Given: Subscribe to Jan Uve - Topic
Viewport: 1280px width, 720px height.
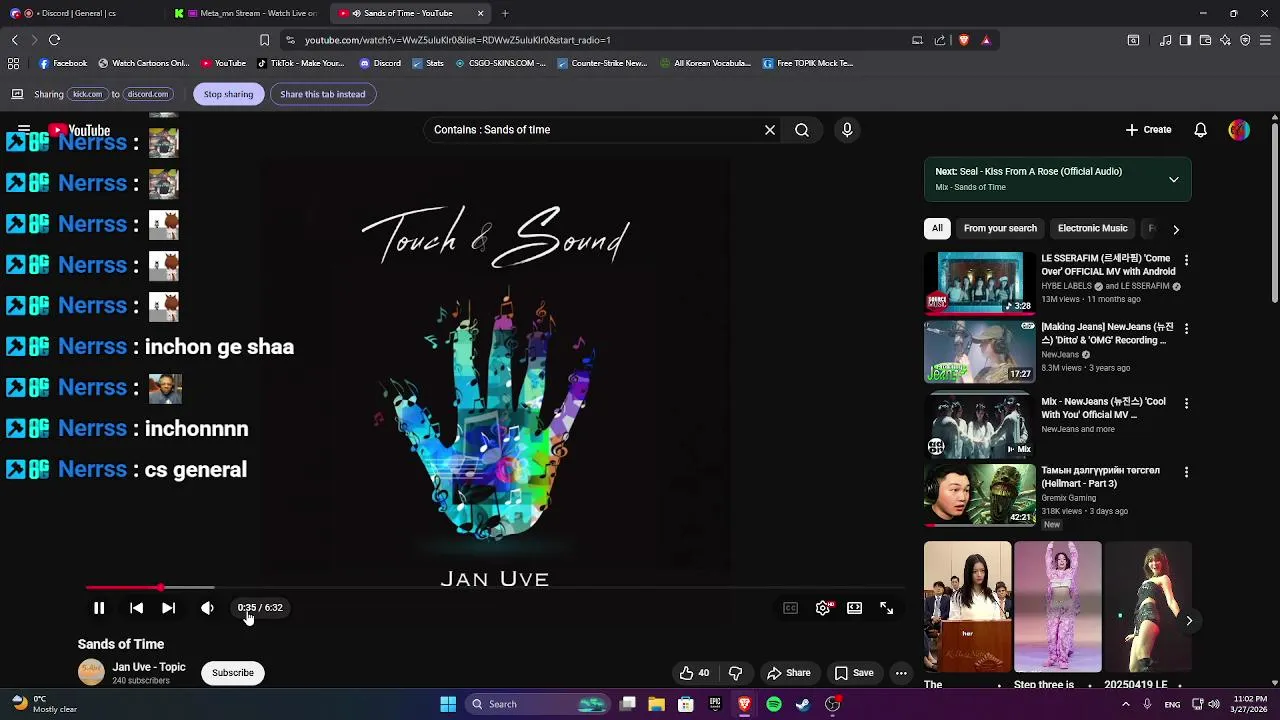Looking at the screenshot, I should [233, 673].
